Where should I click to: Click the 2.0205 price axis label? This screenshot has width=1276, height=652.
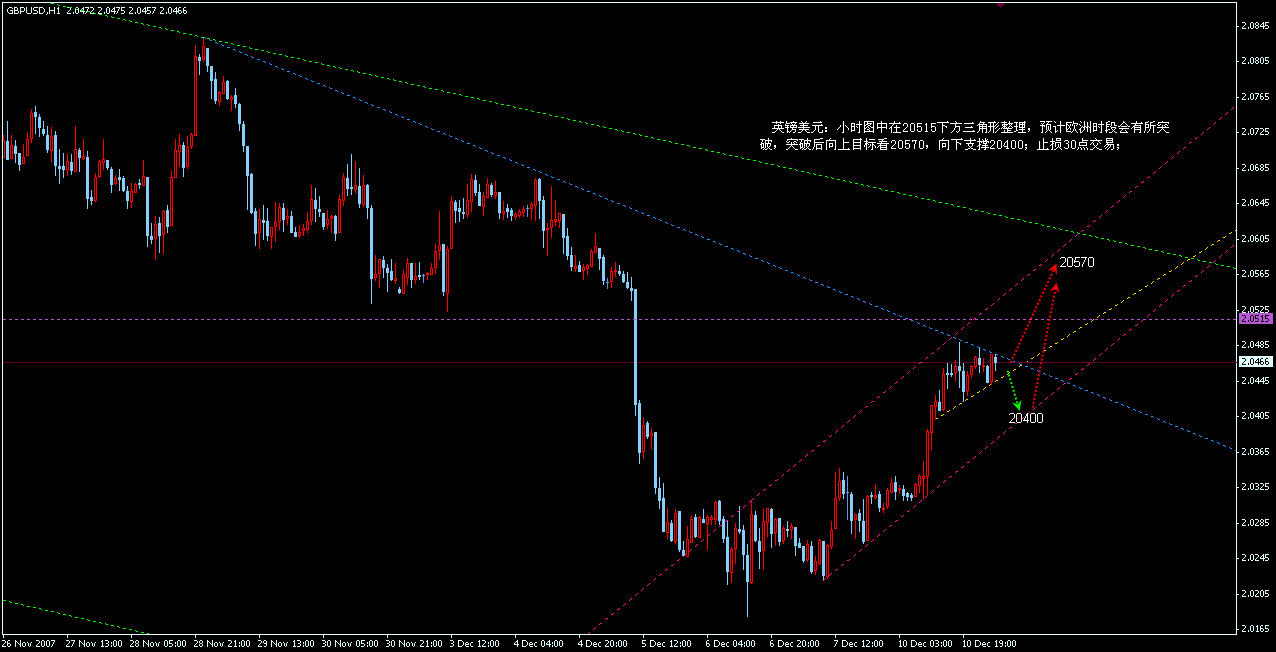pyautogui.click(x=1256, y=593)
